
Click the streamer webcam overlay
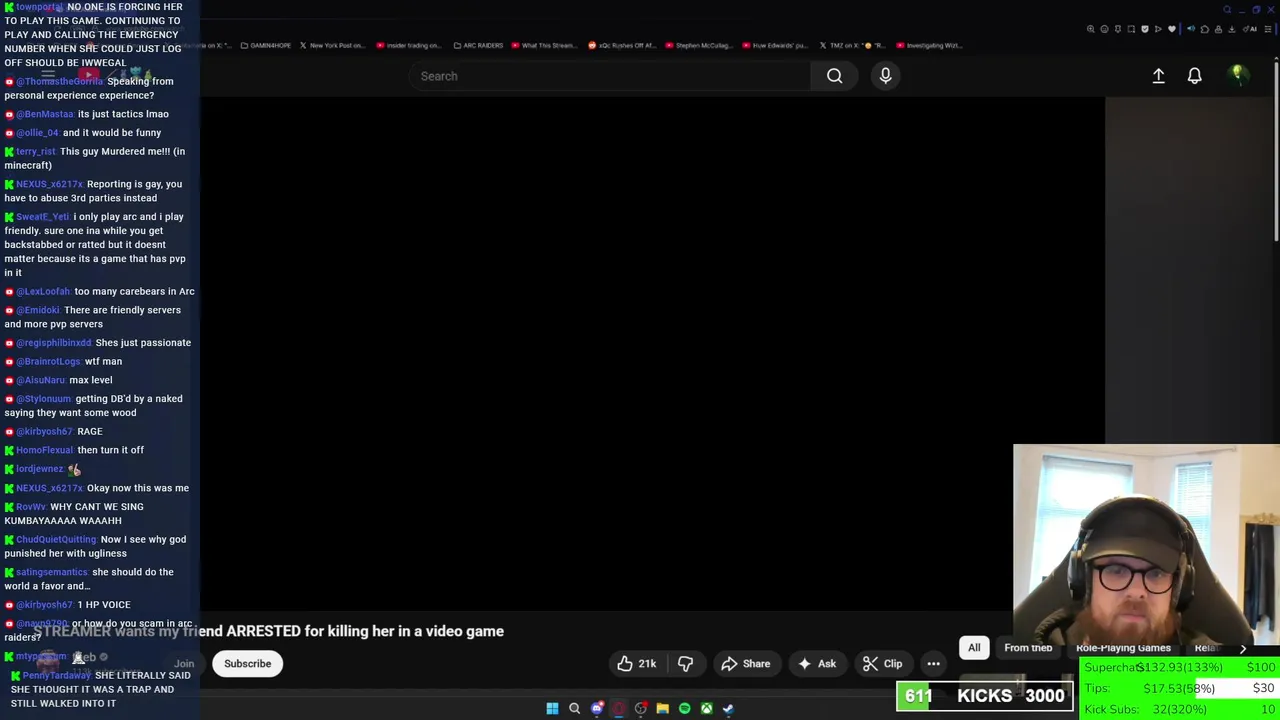tap(1146, 550)
